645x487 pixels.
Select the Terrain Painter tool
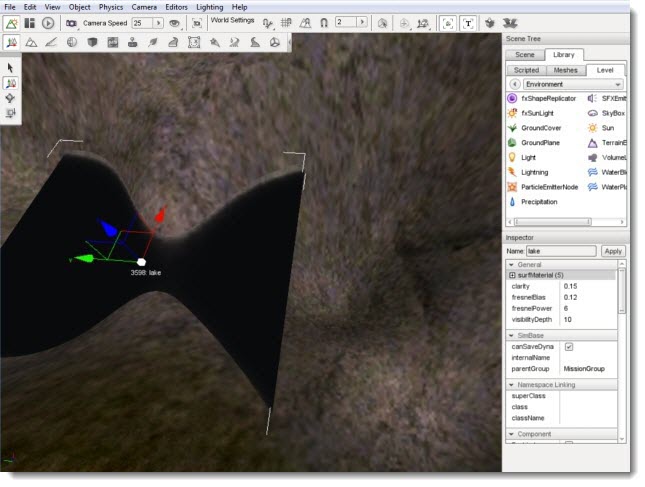point(51,42)
